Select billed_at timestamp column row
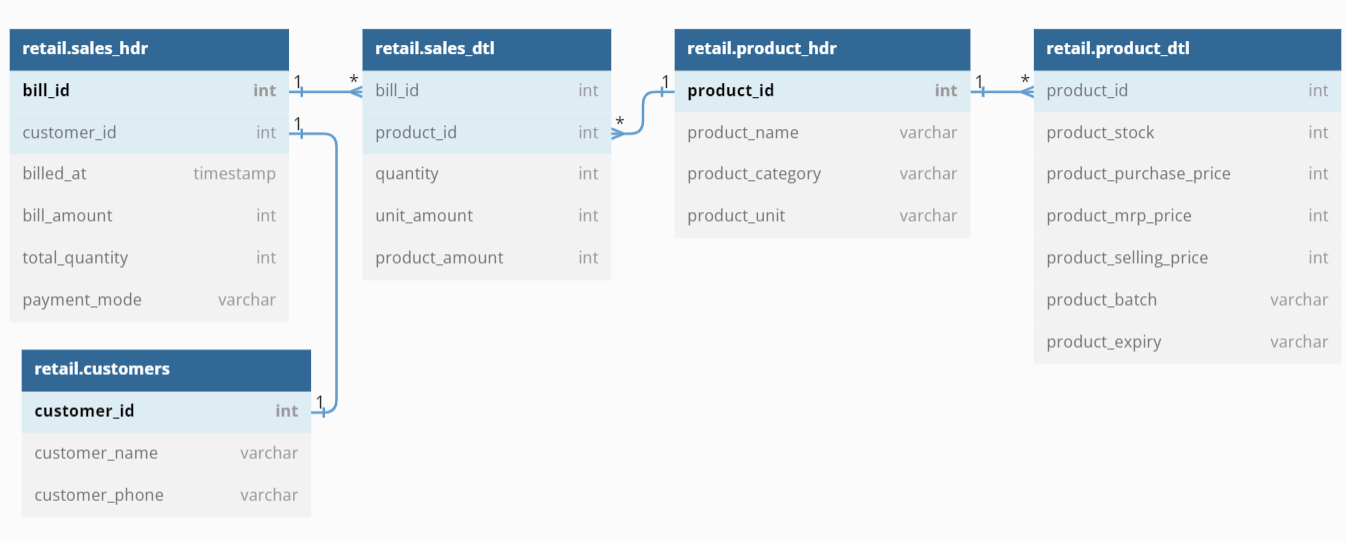The width and height of the screenshot is (1346, 543). tap(149, 174)
